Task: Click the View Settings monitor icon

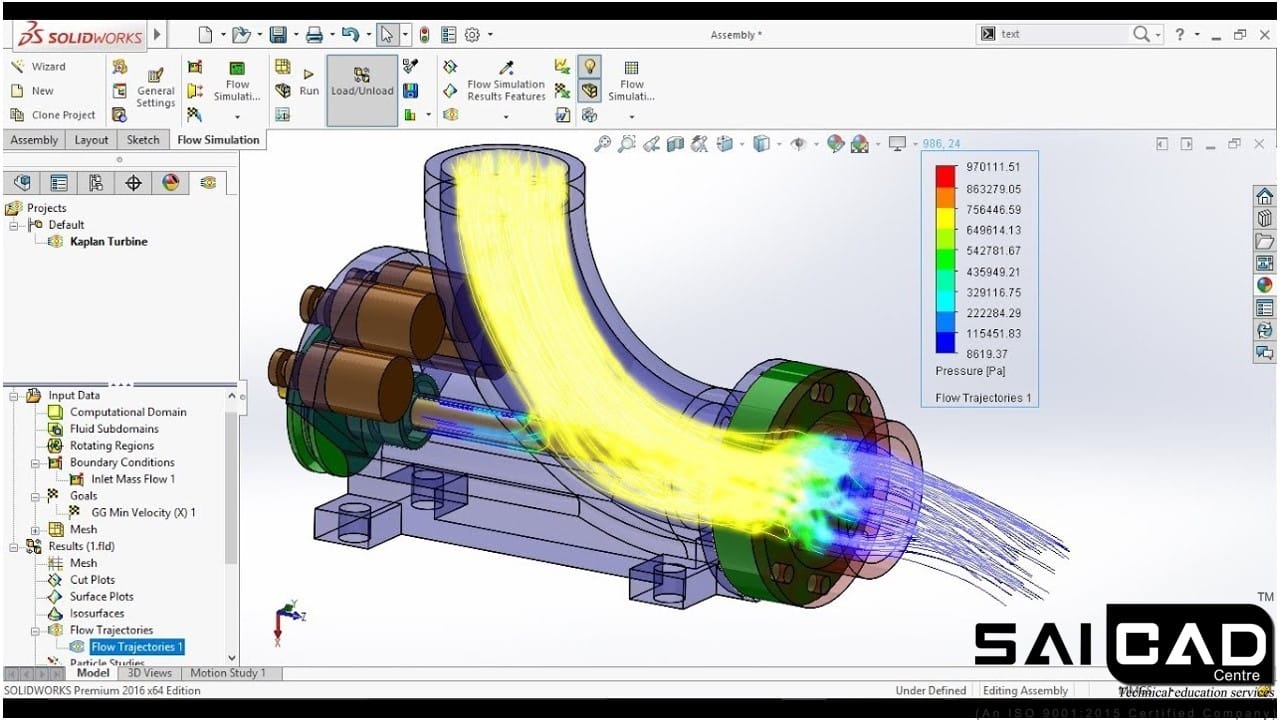Action: 897,144
